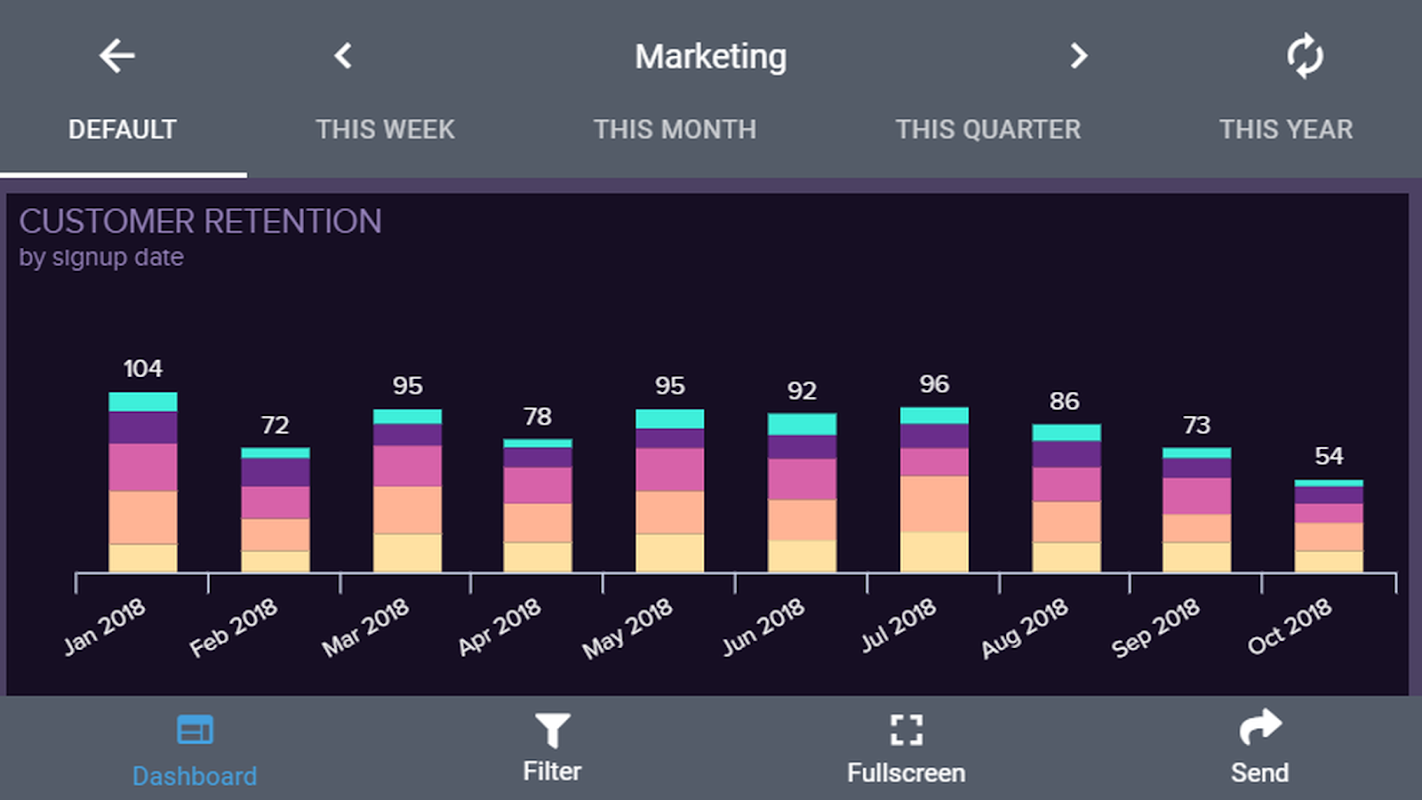This screenshot has height=800, width=1422.
Task: Open the Dashboard view icon
Action: 195,731
